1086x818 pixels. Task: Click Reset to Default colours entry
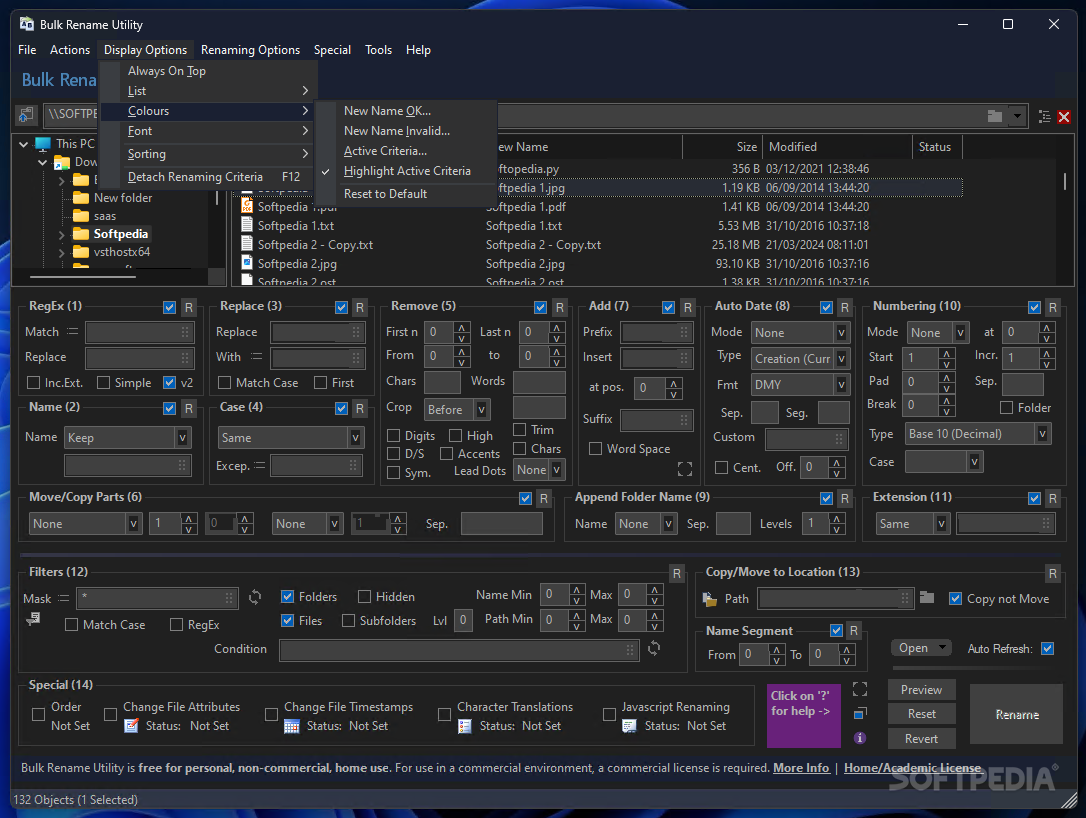(406, 194)
